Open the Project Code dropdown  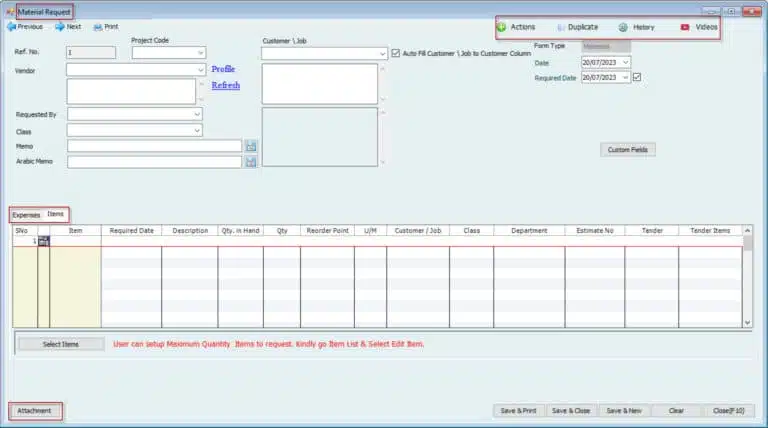(200, 53)
